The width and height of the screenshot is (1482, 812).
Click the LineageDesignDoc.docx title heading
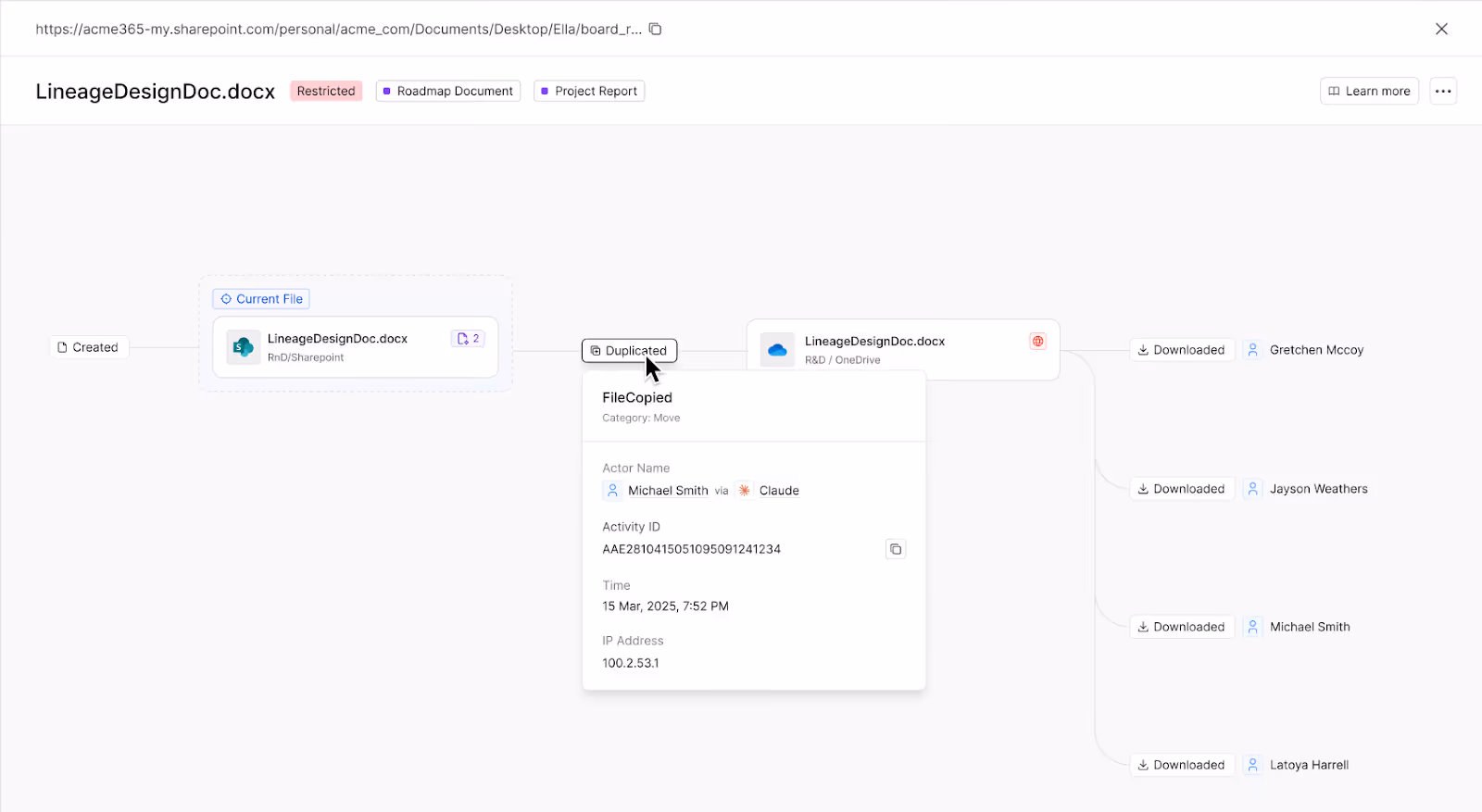[x=156, y=92]
